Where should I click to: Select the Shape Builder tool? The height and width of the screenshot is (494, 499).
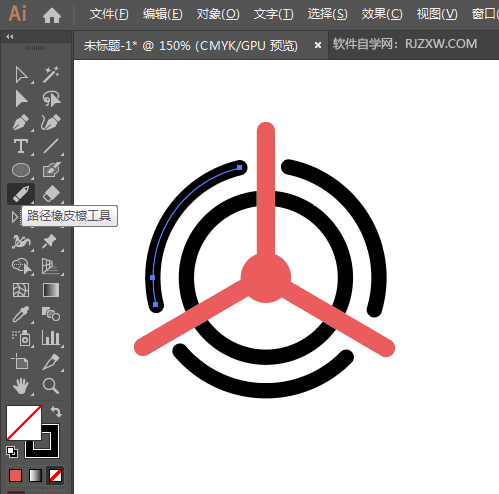[22, 266]
